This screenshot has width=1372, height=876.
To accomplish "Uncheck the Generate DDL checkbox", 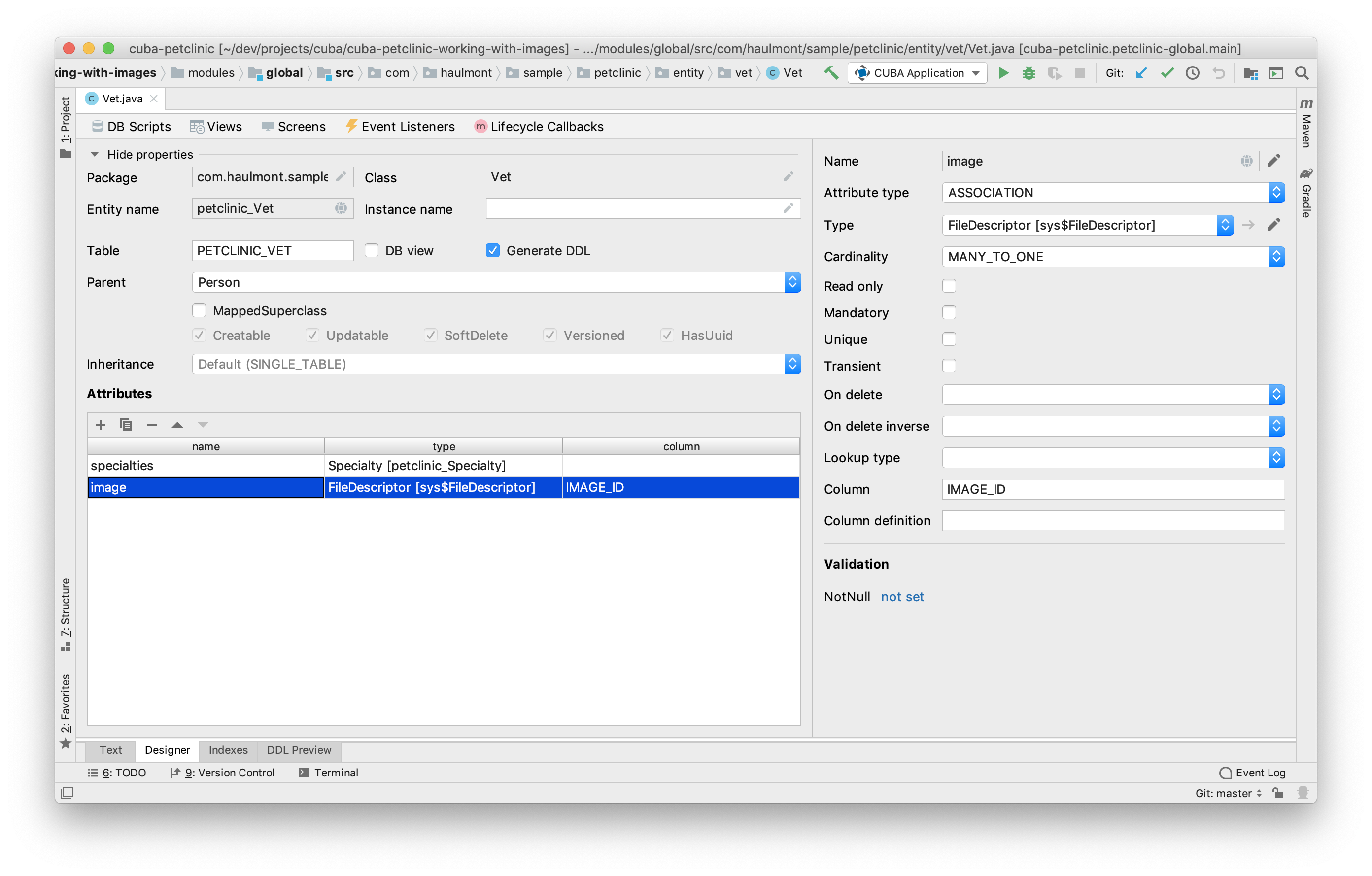I will pyautogui.click(x=493, y=251).
